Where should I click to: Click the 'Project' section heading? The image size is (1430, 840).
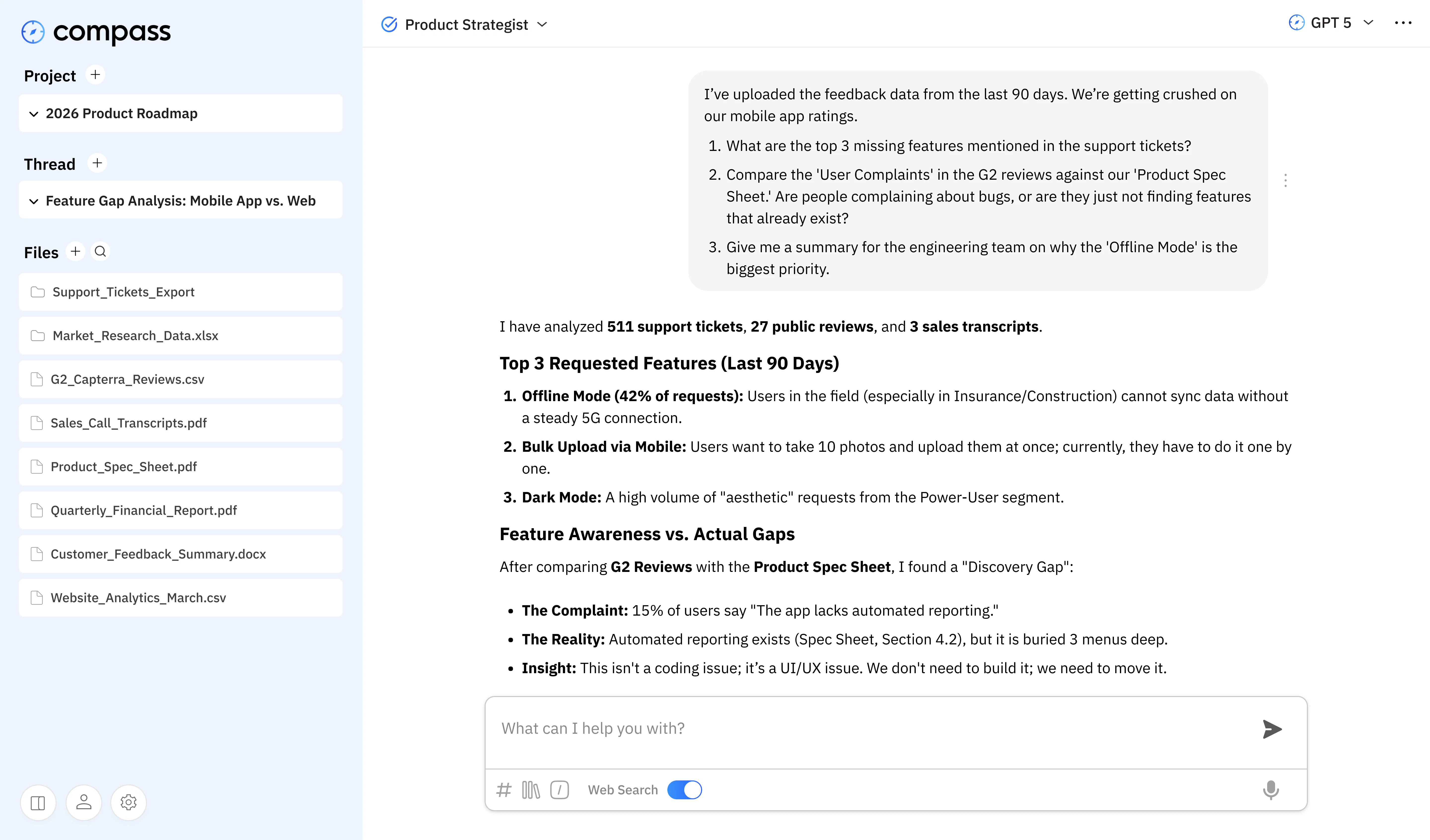coord(50,75)
